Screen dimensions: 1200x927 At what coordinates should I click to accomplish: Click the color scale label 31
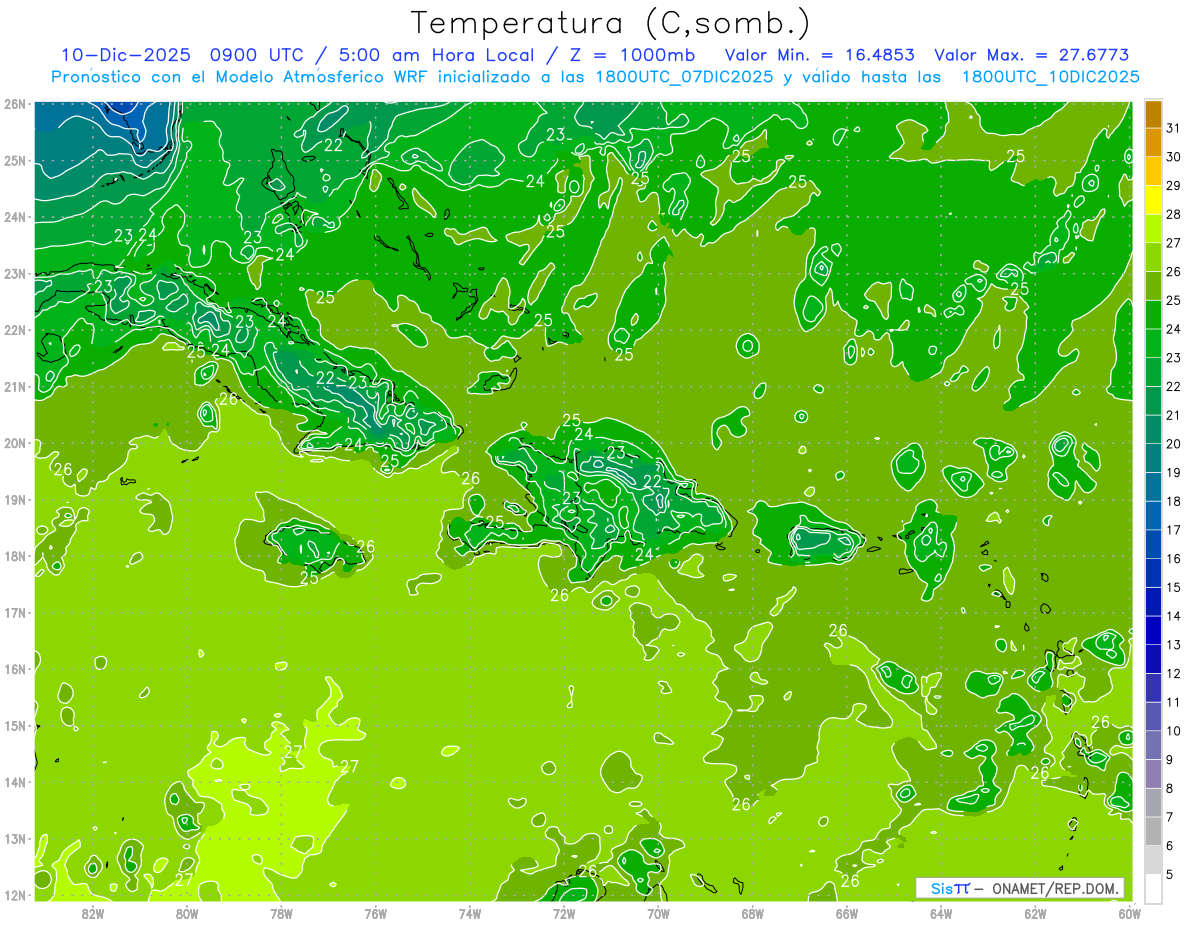1173,128
